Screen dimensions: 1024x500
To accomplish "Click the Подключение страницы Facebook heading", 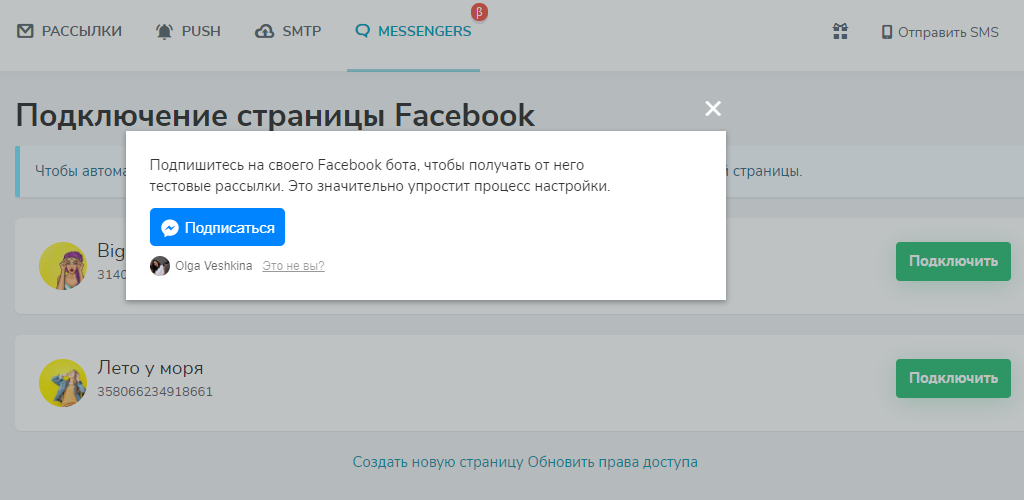I will click(275, 116).
